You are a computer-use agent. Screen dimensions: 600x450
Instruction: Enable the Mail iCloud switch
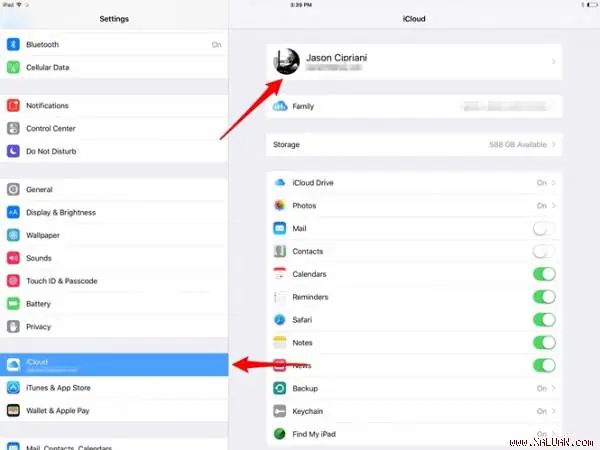point(544,228)
